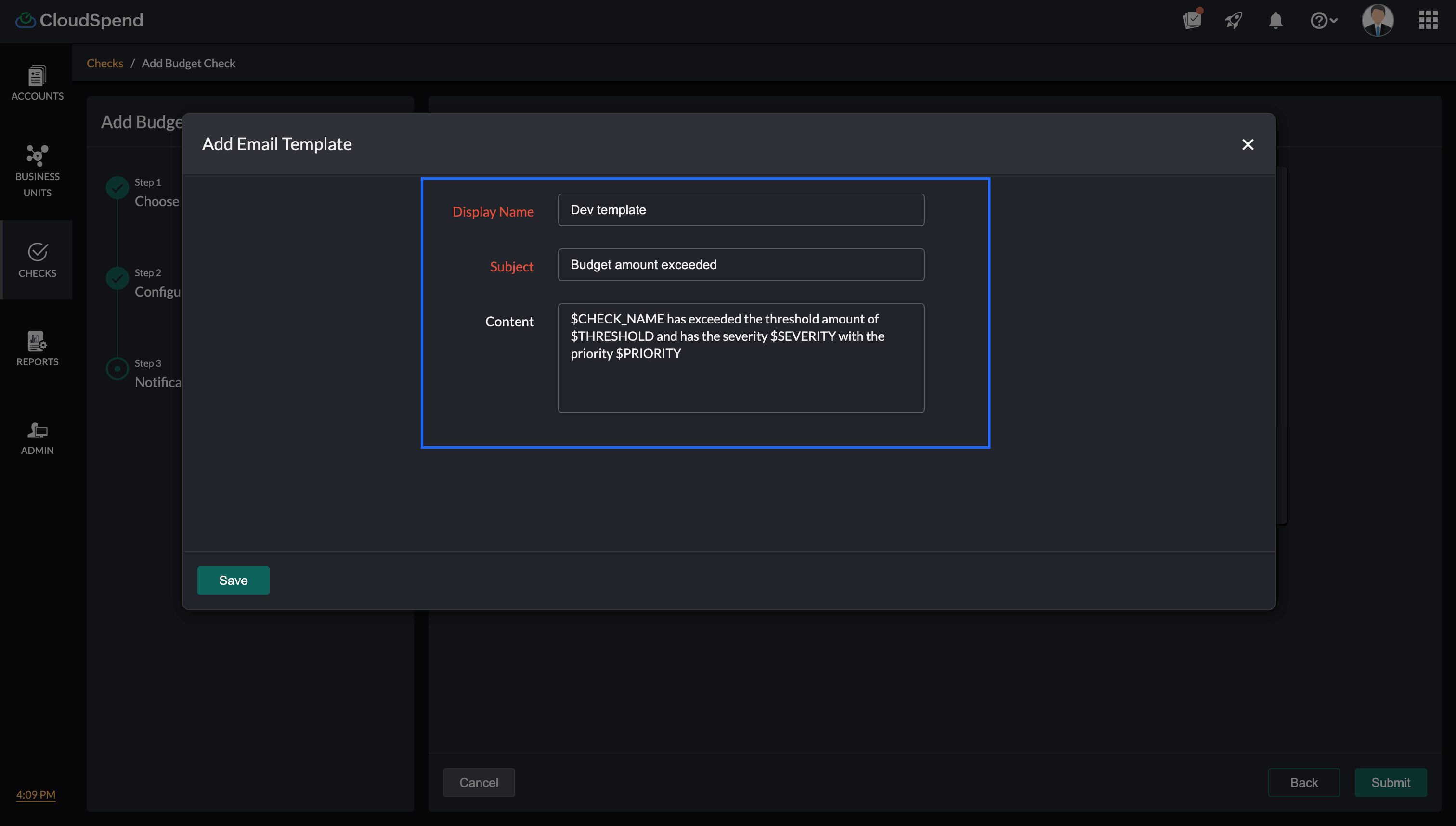1456x826 pixels.
Task: Save the email template
Action: (x=233, y=581)
